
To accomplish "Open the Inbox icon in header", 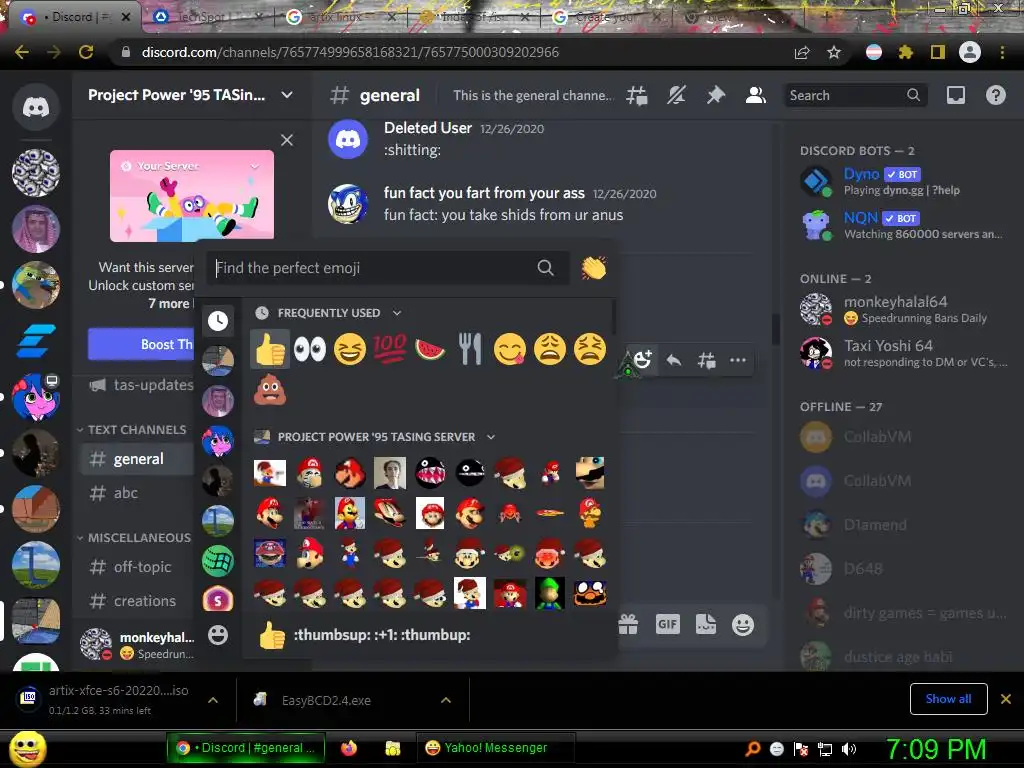I will click(x=956, y=95).
